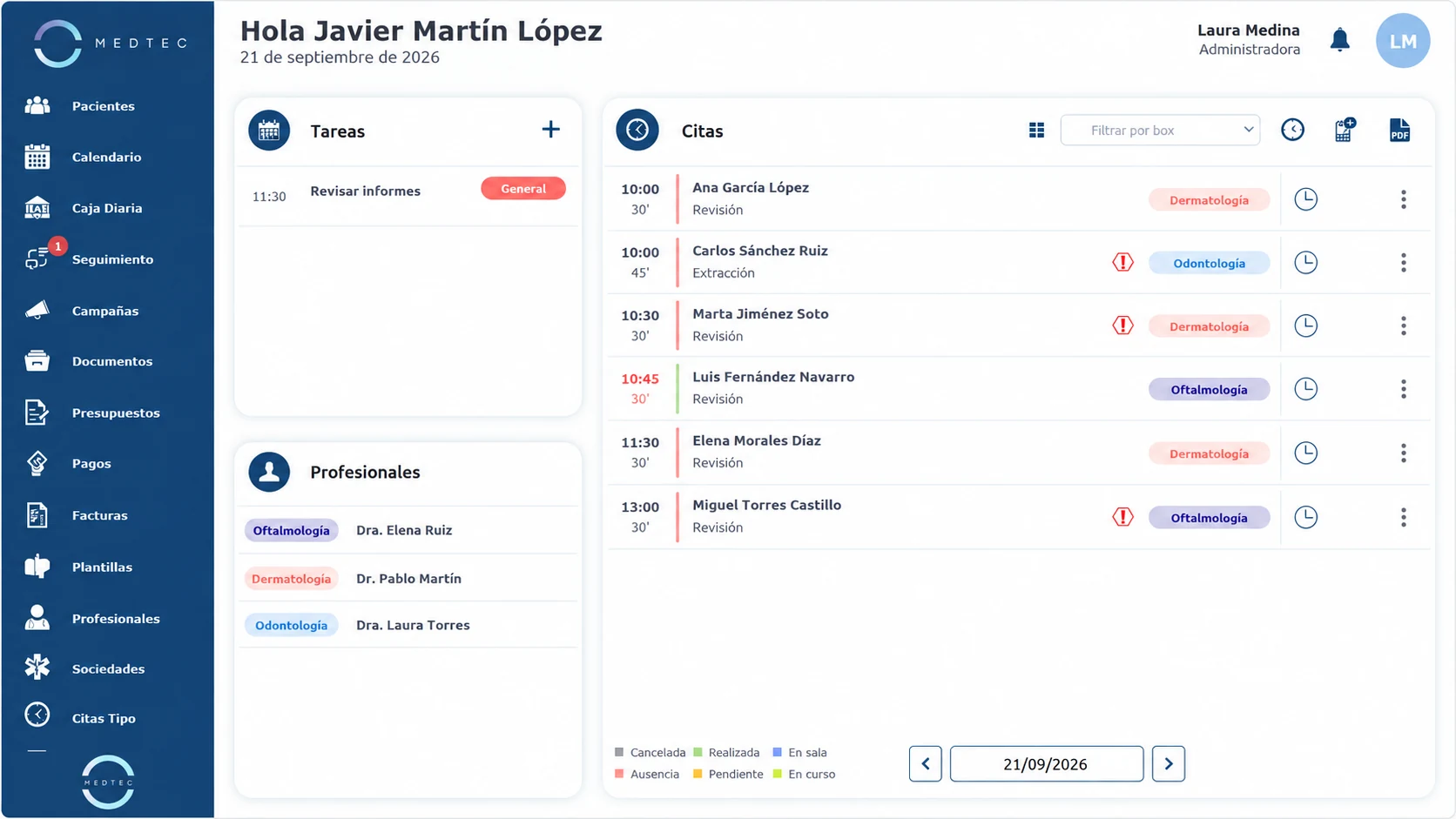Screen dimensions: 1456x819
Task: Open three-dot menu for Luis Fernández Navarro
Action: (1403, 389)
